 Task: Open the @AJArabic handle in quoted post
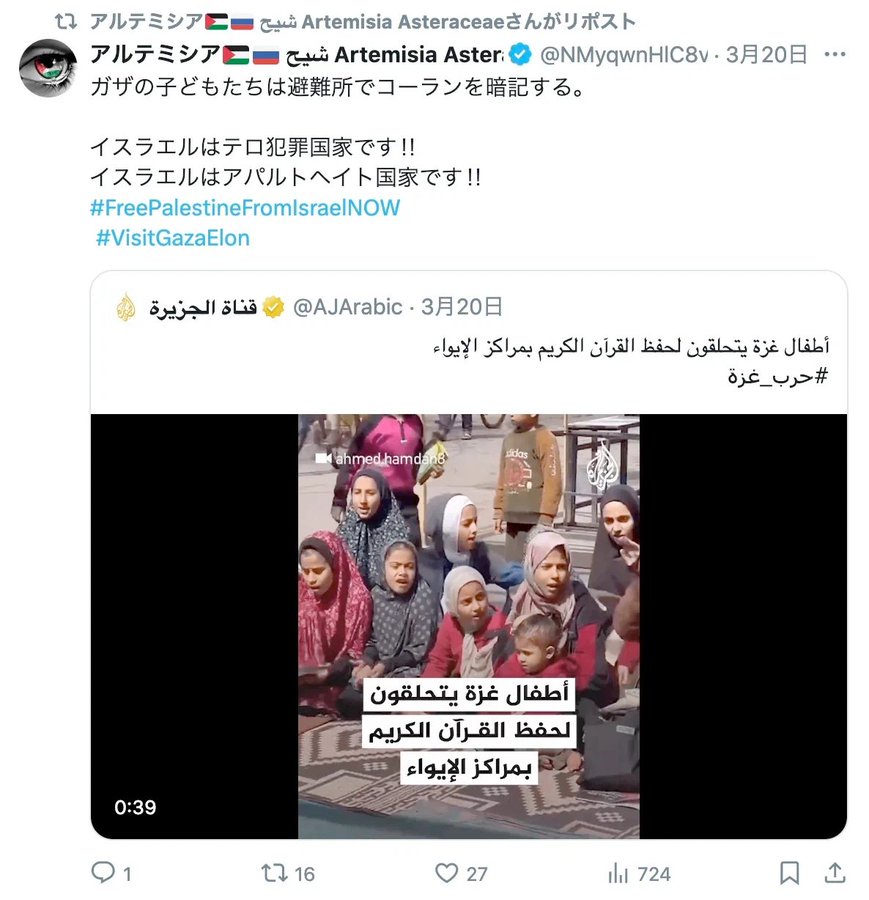(348, 307)
